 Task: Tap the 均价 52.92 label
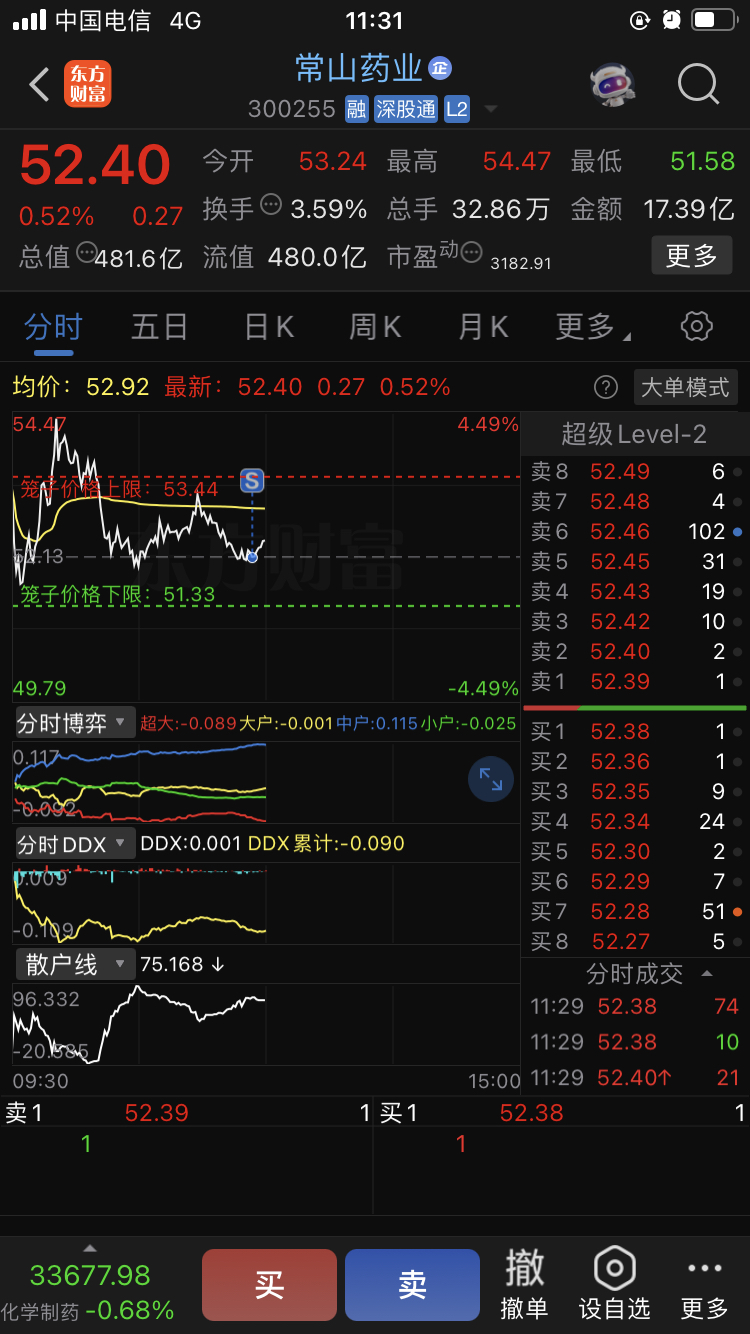[81, 387]
